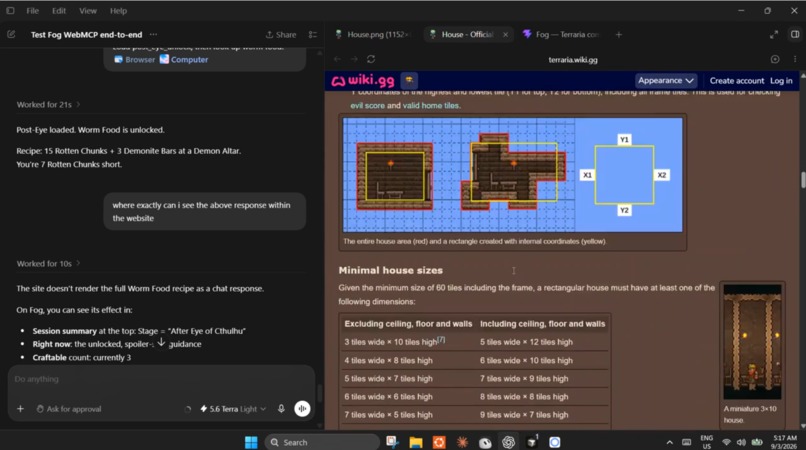Image resolution: width=806 pixels, height=450 pixels.
Task: Click the plus attachment icon in chat box
Action: (x=20, y=409)
